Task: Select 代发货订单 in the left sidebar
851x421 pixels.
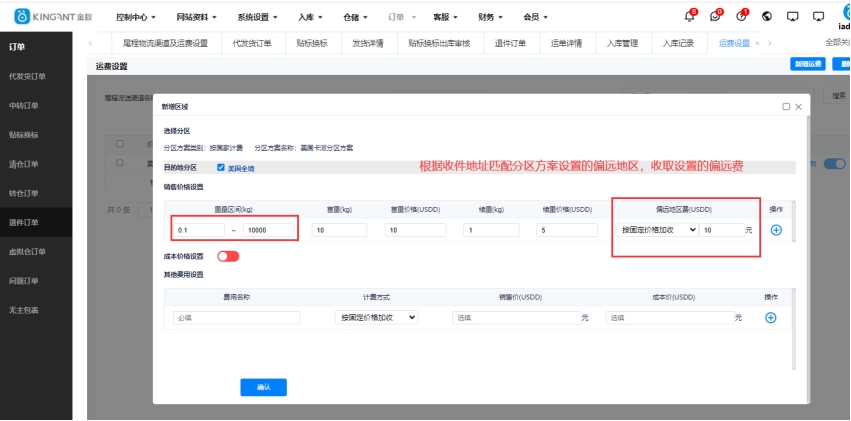Action: click(x=27, y=76)
